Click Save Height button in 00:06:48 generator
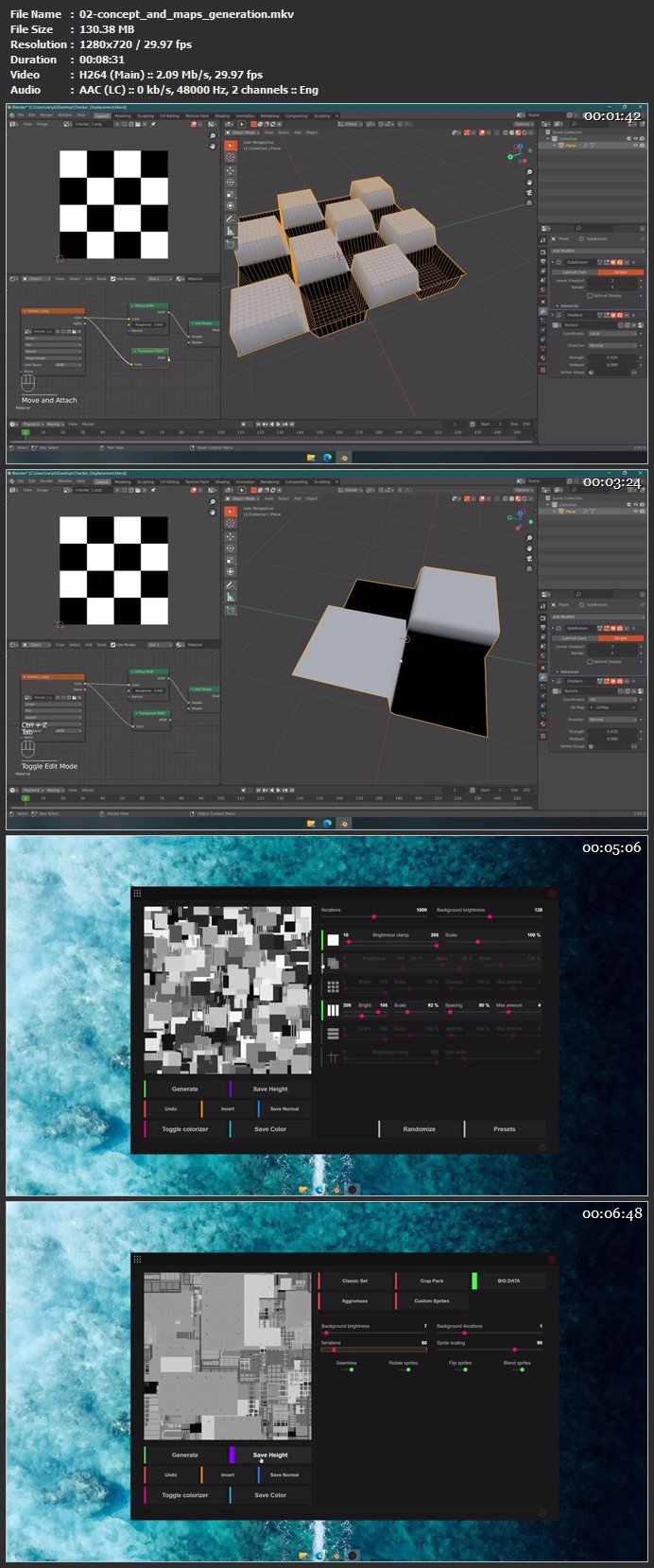 (270, 1455)
